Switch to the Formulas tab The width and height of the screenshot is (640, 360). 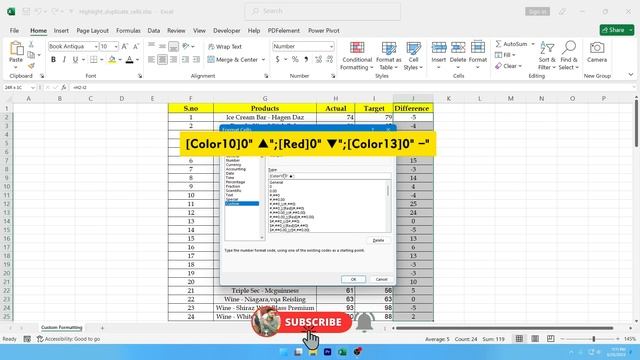coord(128,31)
